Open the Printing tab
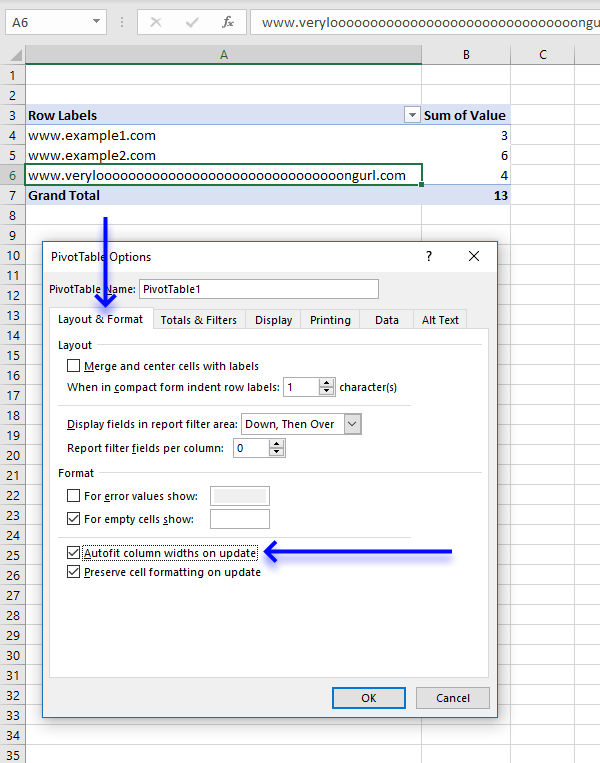The height and width of the screenshot is (763, 600). (x=330, y=320)
